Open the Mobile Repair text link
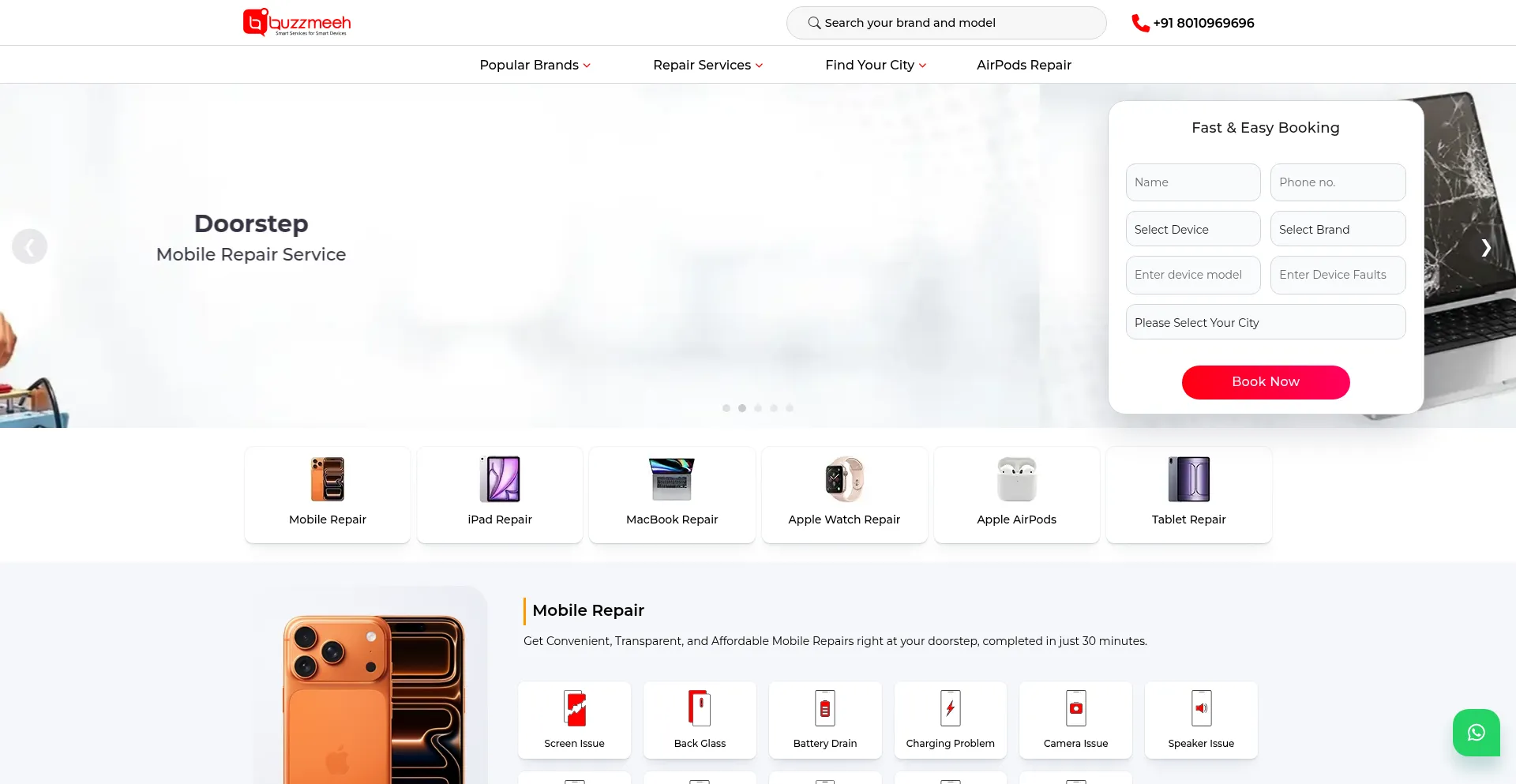Screen dimensions: 1516x784 328,520
